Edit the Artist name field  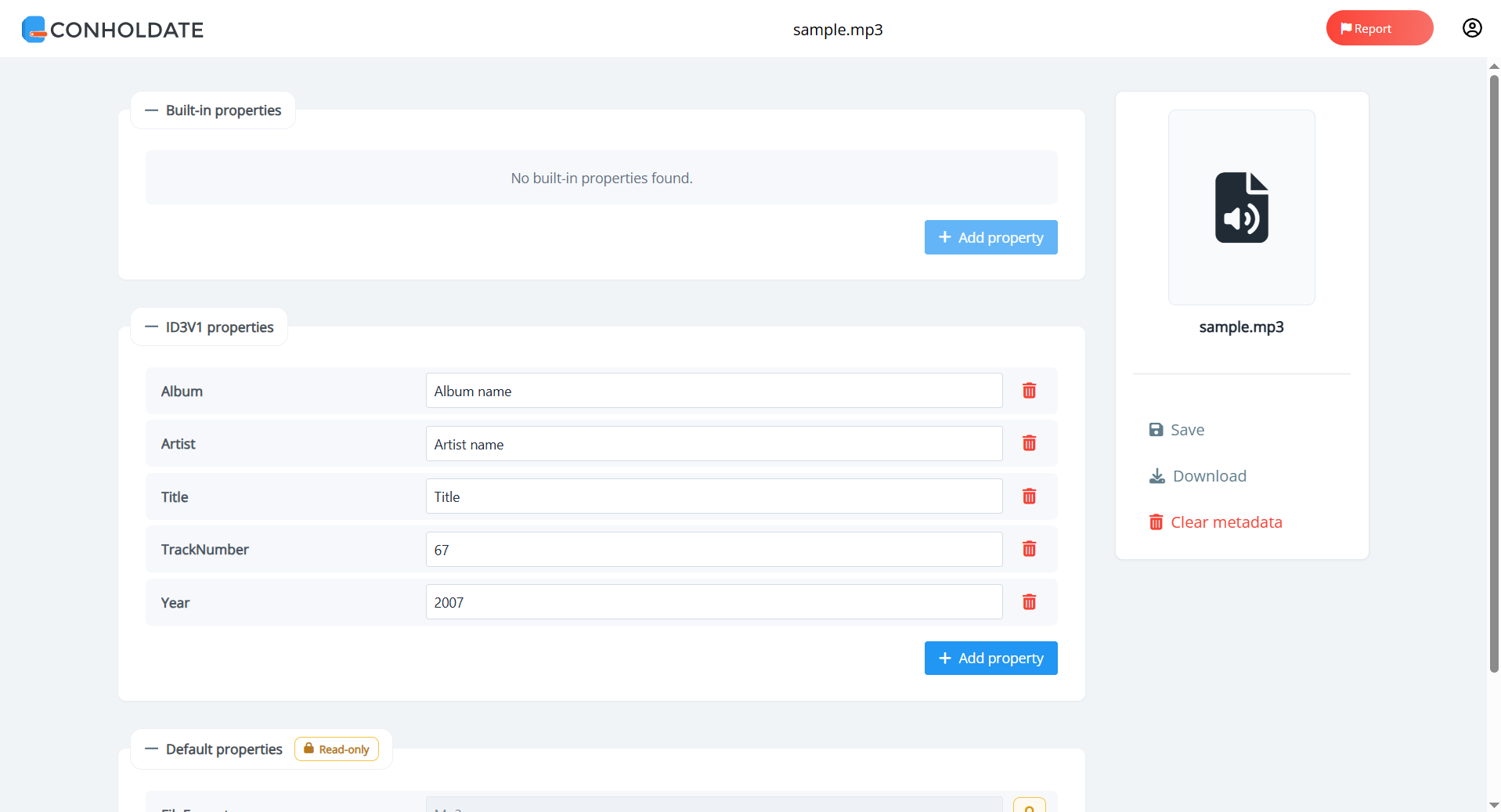[x=713, y=444]
